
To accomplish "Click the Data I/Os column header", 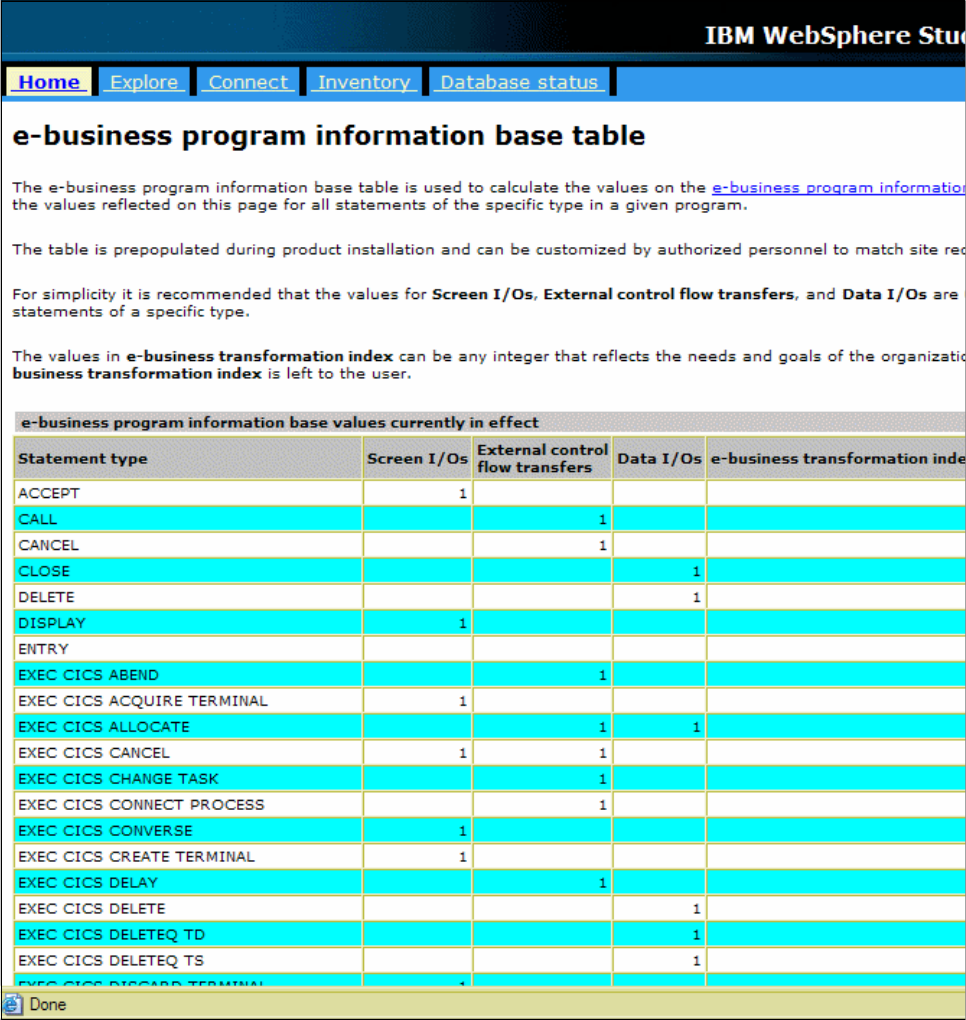I will (x=659, y=459).
